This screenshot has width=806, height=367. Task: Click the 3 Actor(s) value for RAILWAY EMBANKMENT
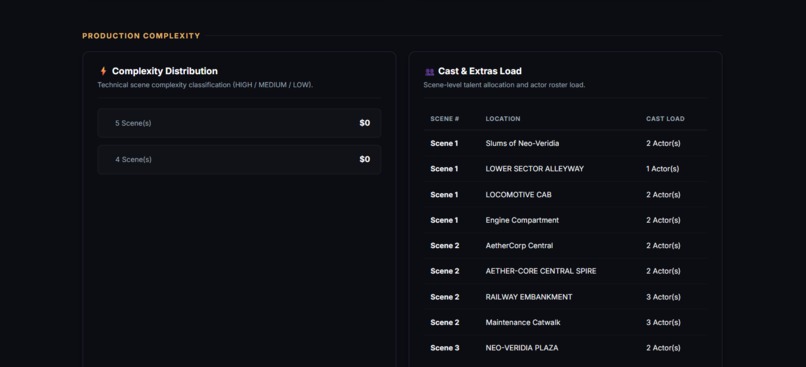pyautogui.click(x=663, y=297)
